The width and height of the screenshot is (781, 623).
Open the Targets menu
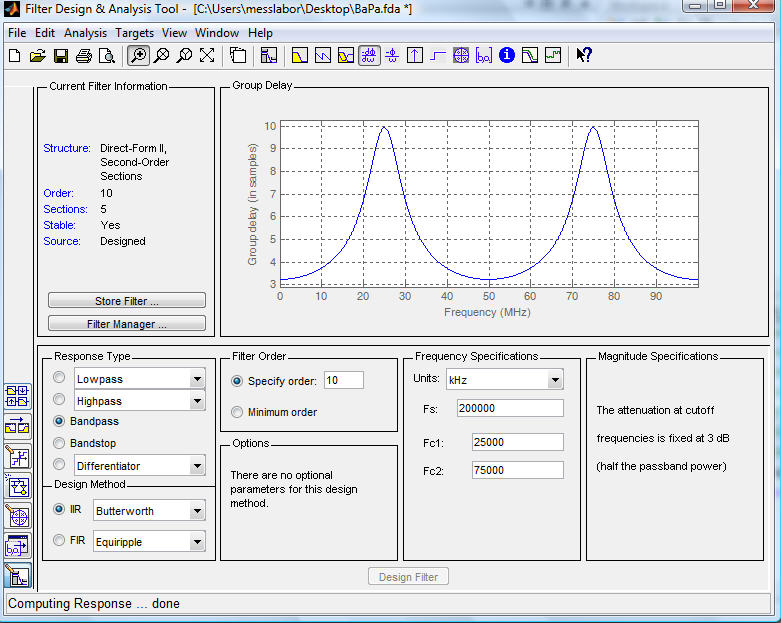click(134, 33)
